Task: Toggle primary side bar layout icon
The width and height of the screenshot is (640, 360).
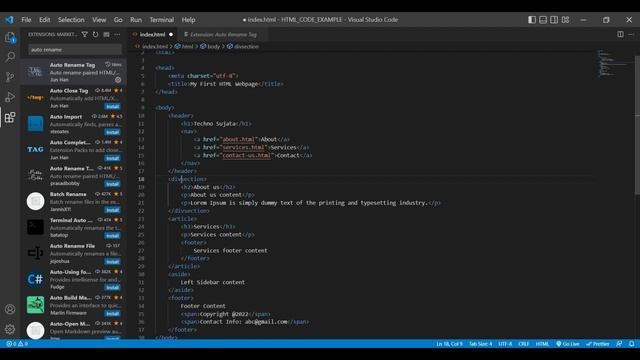Action: (532, 20)
